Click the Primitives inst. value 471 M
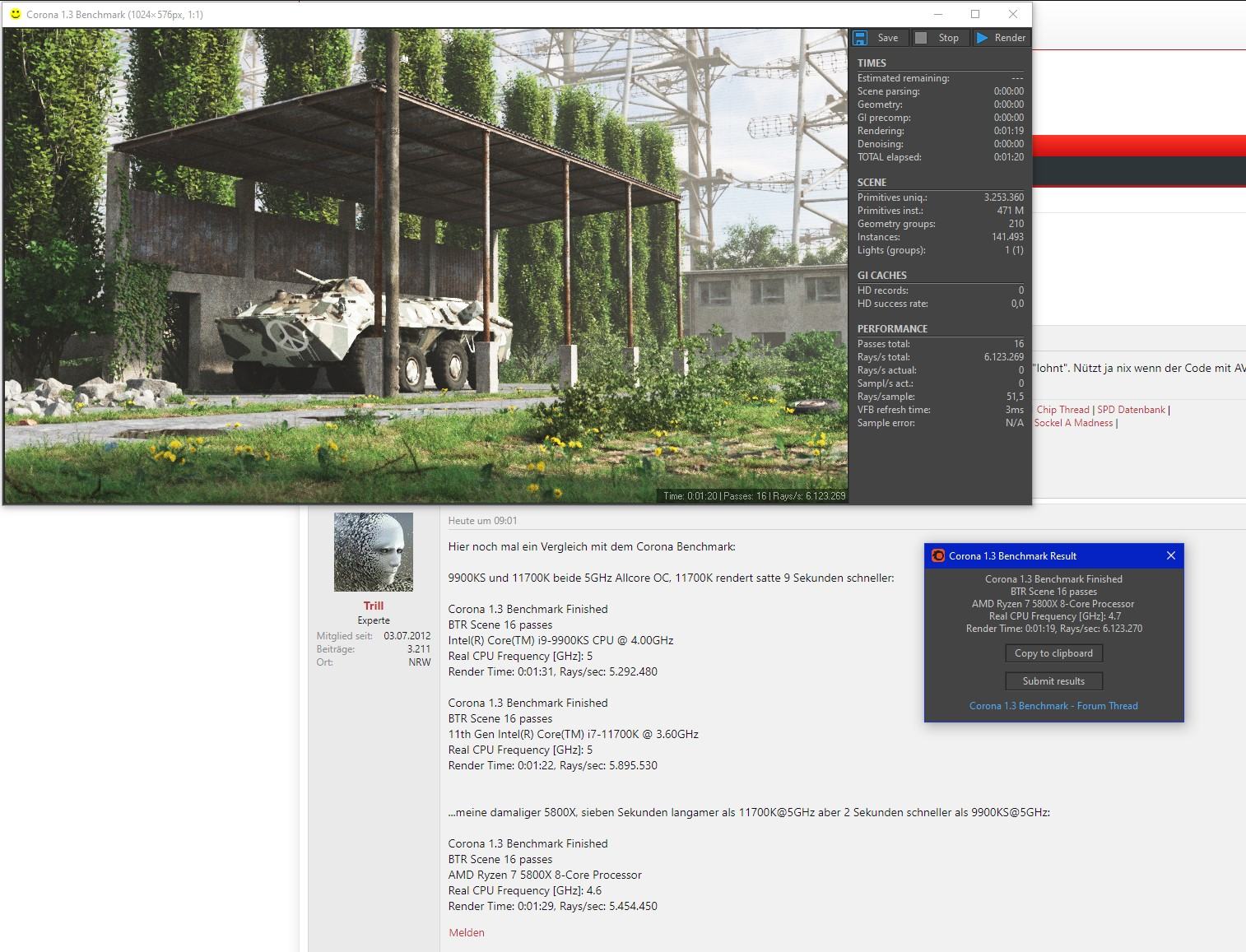Viewport: 1246px width, 952px height. point(1010,211)
